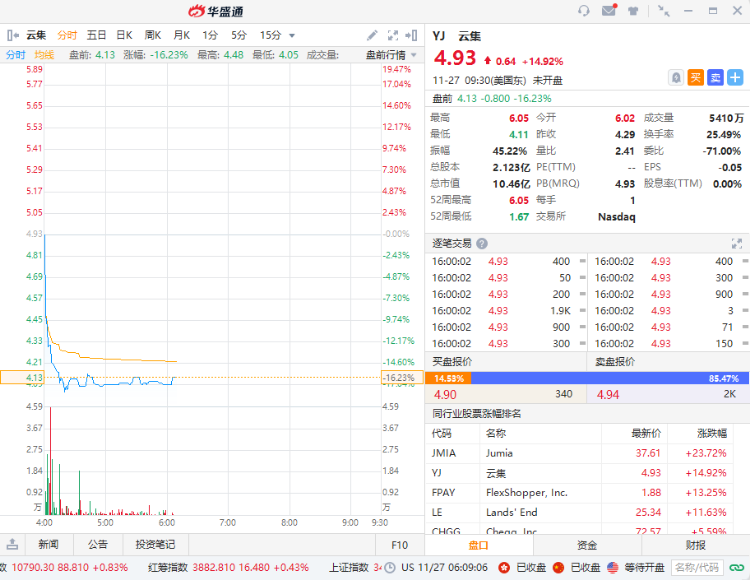Image resolution: width=750 pixels, height=580 pixels.
Task: Switch to 五日 five-day chart
Action: click(96, 35)
